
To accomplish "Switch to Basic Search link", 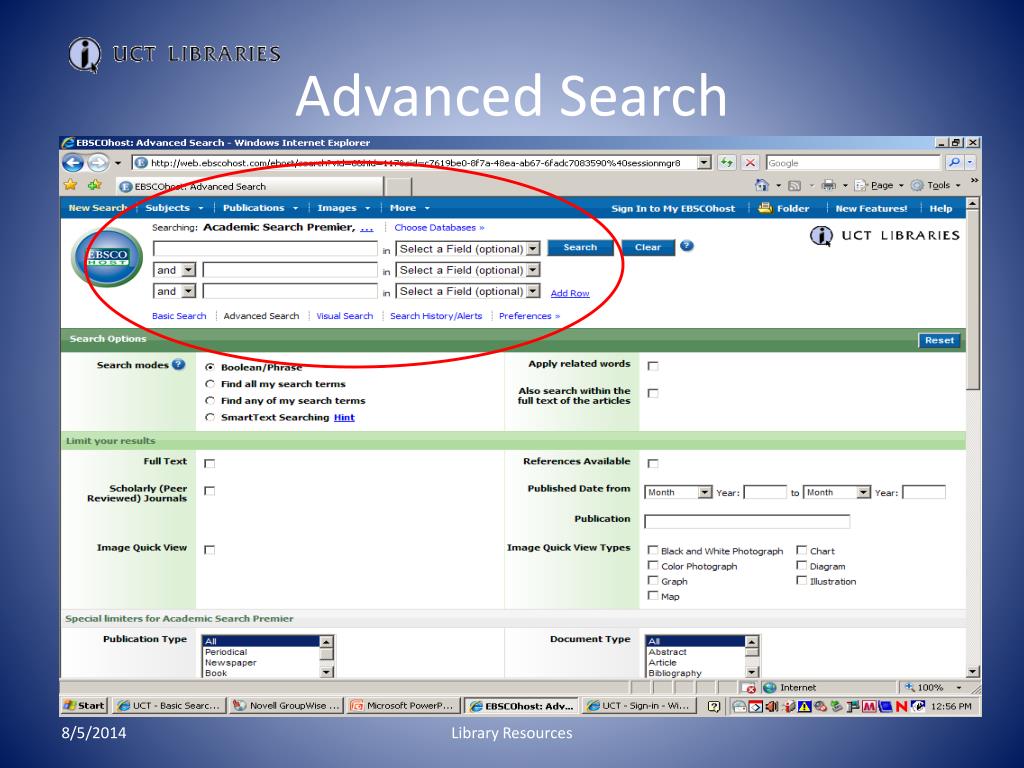I will (179, 315).
